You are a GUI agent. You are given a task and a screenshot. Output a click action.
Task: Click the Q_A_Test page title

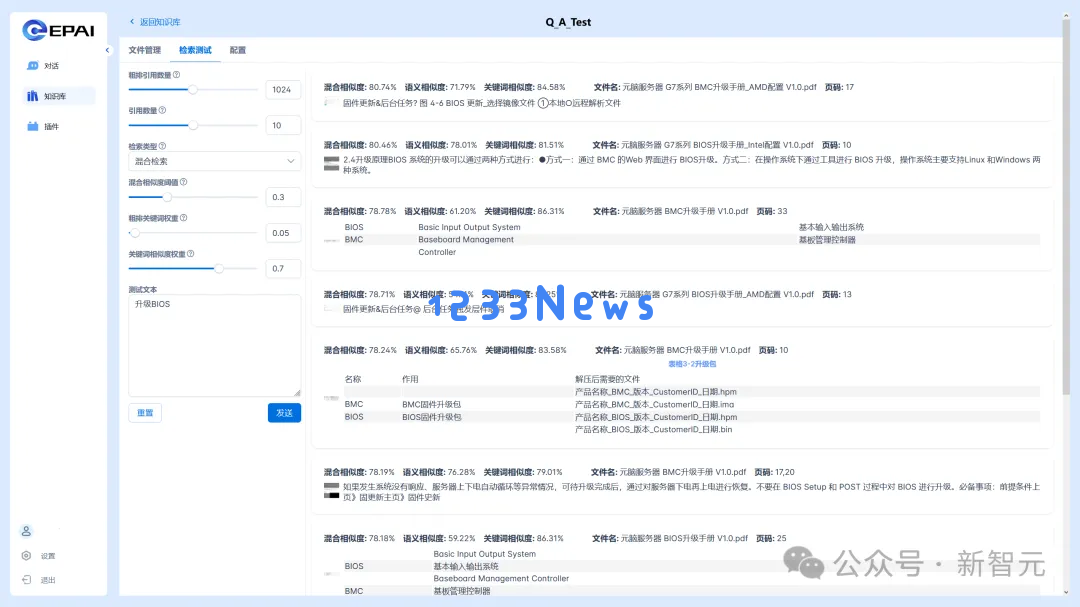tap(568, 22)
